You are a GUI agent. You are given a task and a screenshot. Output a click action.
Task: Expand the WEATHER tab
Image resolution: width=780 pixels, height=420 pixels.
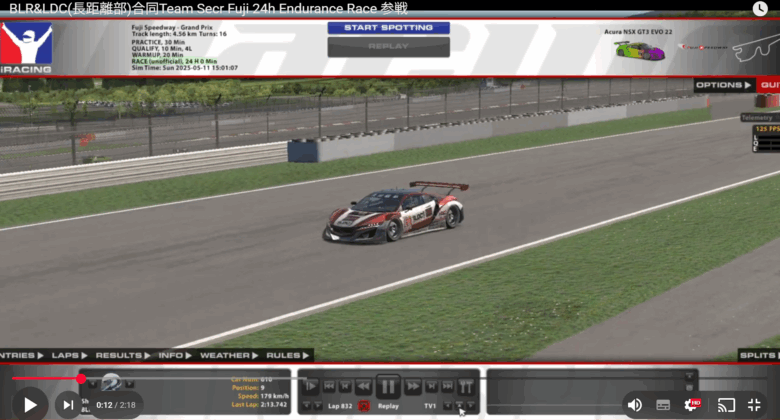coord(229,355)
